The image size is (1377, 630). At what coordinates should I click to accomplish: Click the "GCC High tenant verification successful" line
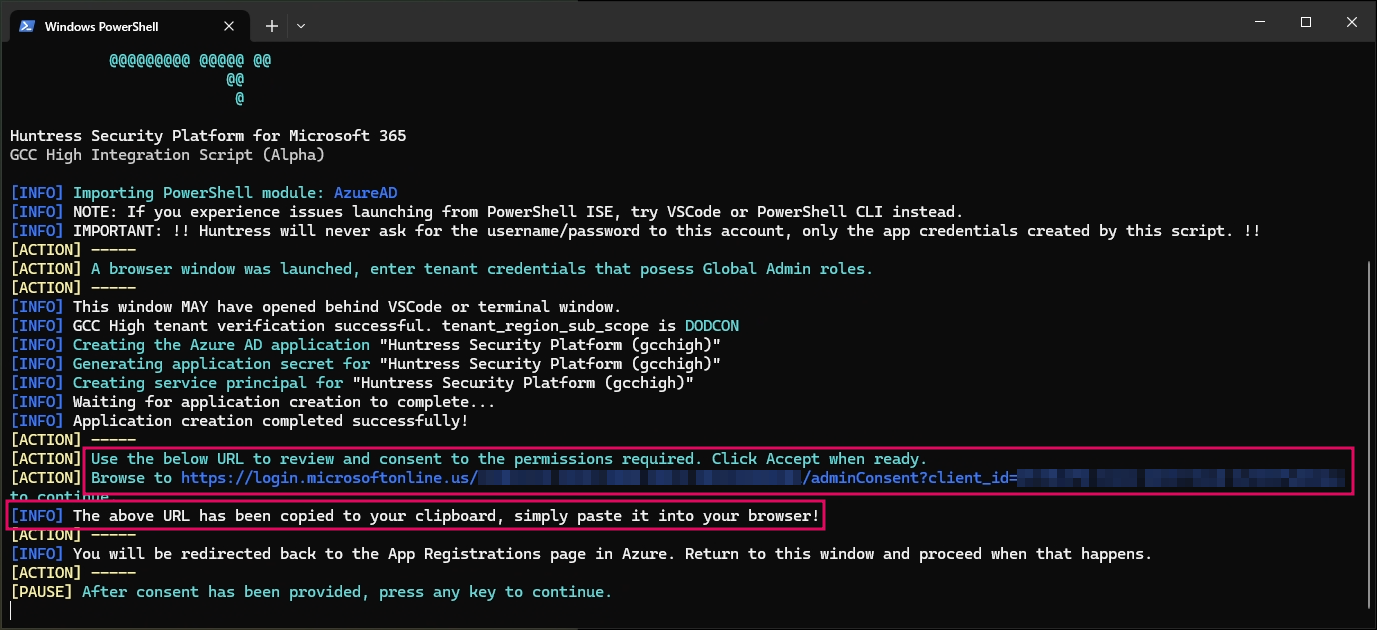click(374, 326)
